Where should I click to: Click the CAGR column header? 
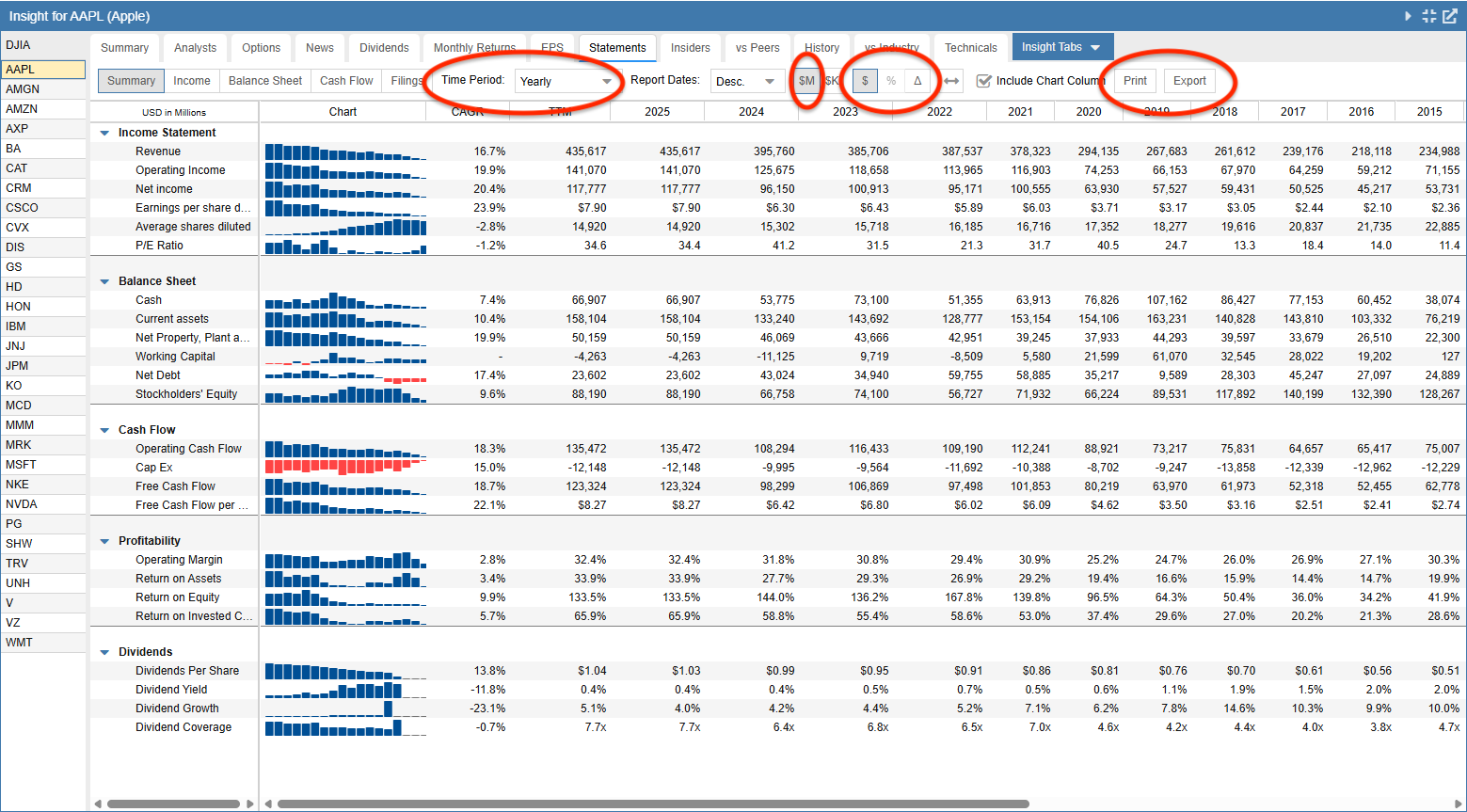468,112
